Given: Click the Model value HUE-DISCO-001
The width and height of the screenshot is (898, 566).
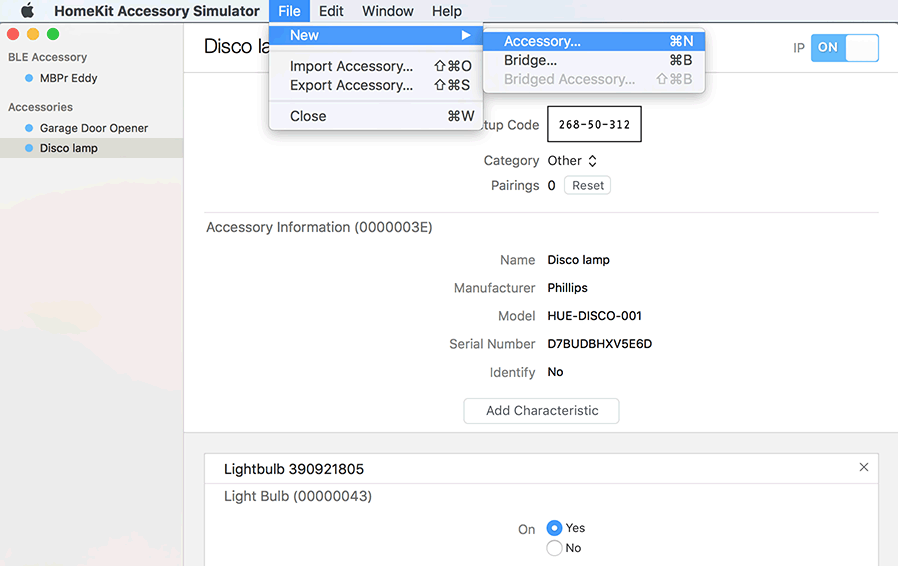Looking at the screenshot, I should click(594, 316).
